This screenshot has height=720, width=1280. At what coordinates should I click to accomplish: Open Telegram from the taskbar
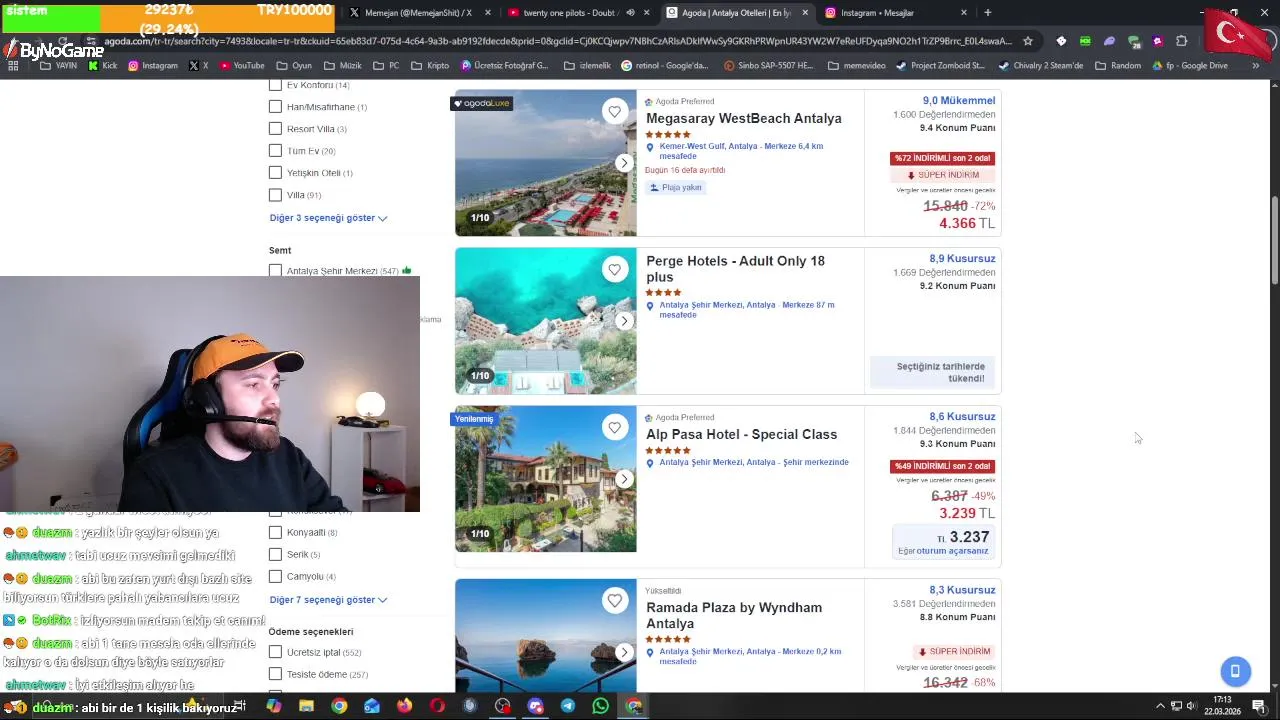pyautogui.click(x=568, y=706)
